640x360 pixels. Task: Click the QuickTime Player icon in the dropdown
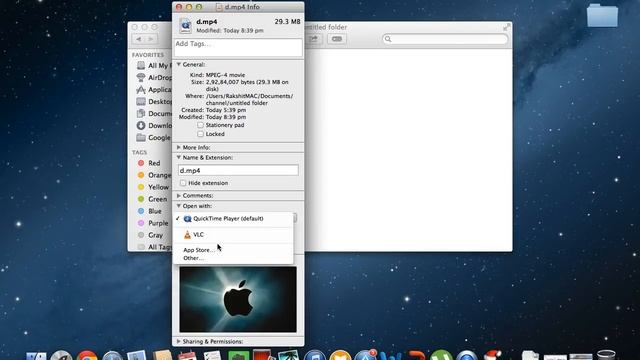coord(187,219)
